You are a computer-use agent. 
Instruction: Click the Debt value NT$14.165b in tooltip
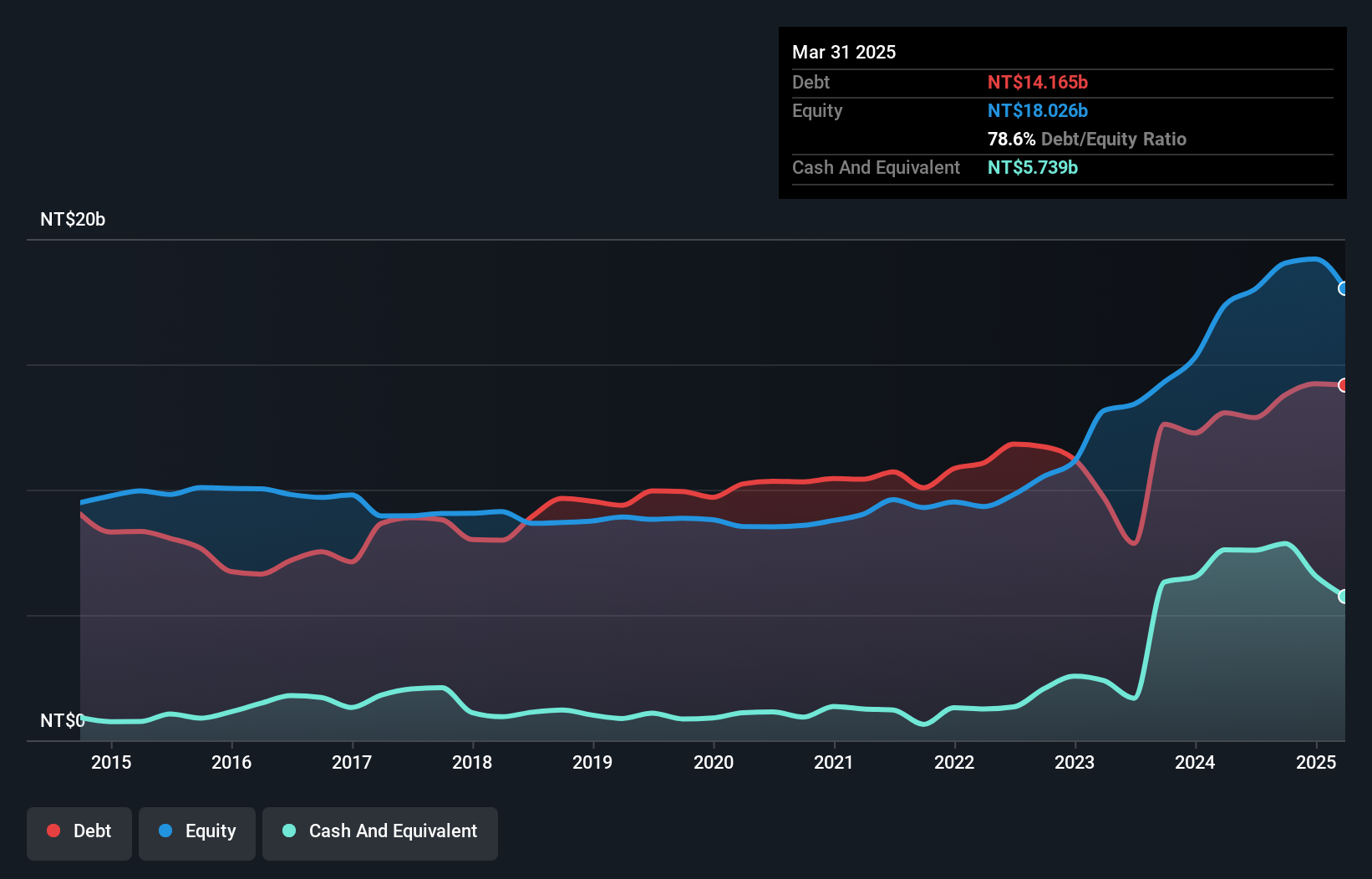(x=1038, y=82)
